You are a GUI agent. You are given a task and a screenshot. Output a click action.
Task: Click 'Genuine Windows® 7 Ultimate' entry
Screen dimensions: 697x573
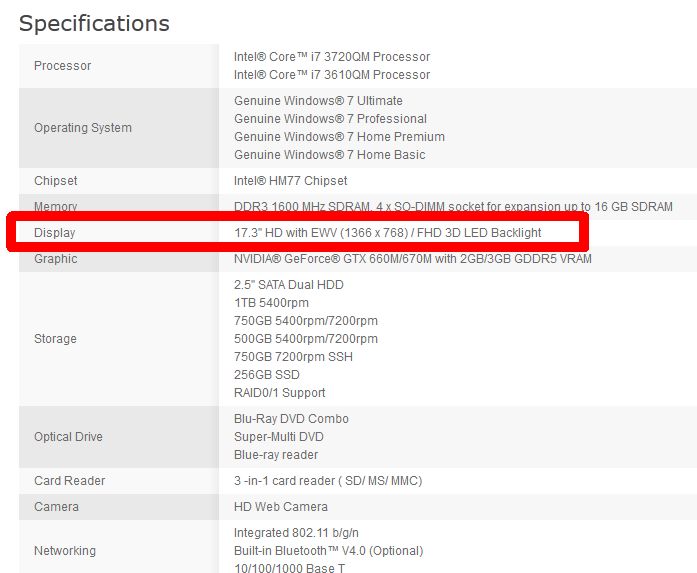(318, 101)
